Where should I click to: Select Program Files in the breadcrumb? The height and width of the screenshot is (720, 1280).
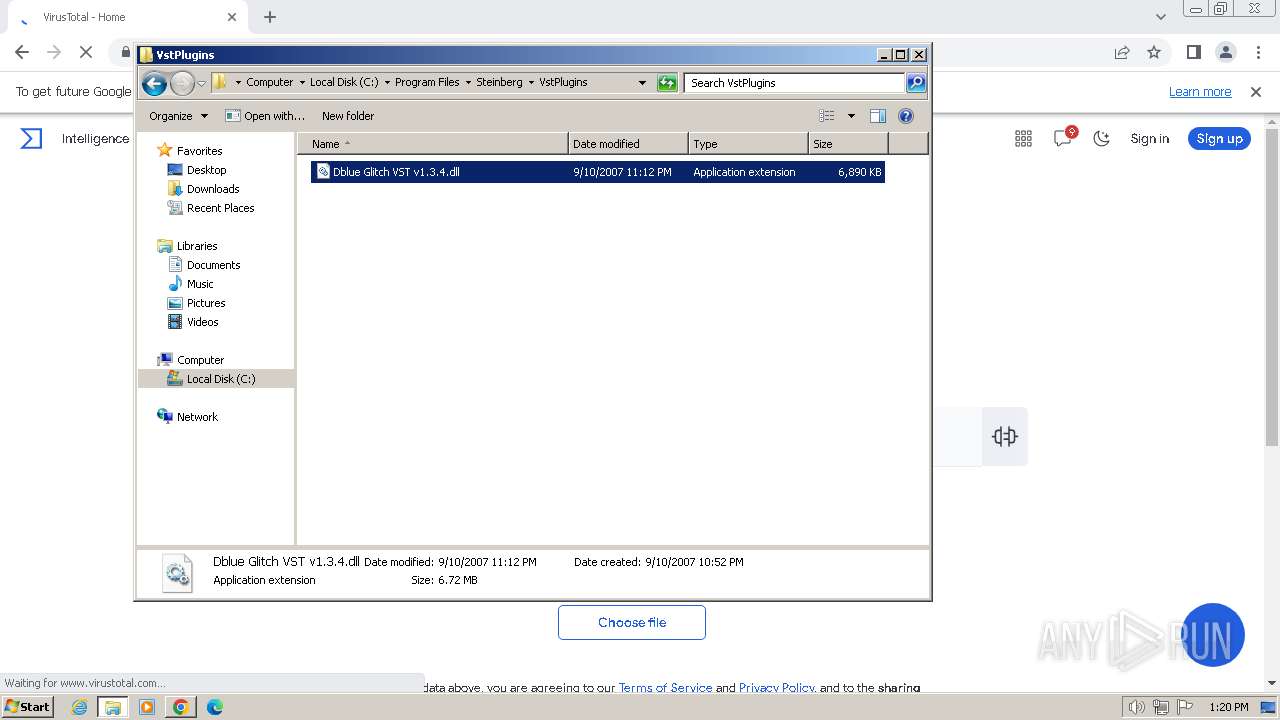pos(427,82)
